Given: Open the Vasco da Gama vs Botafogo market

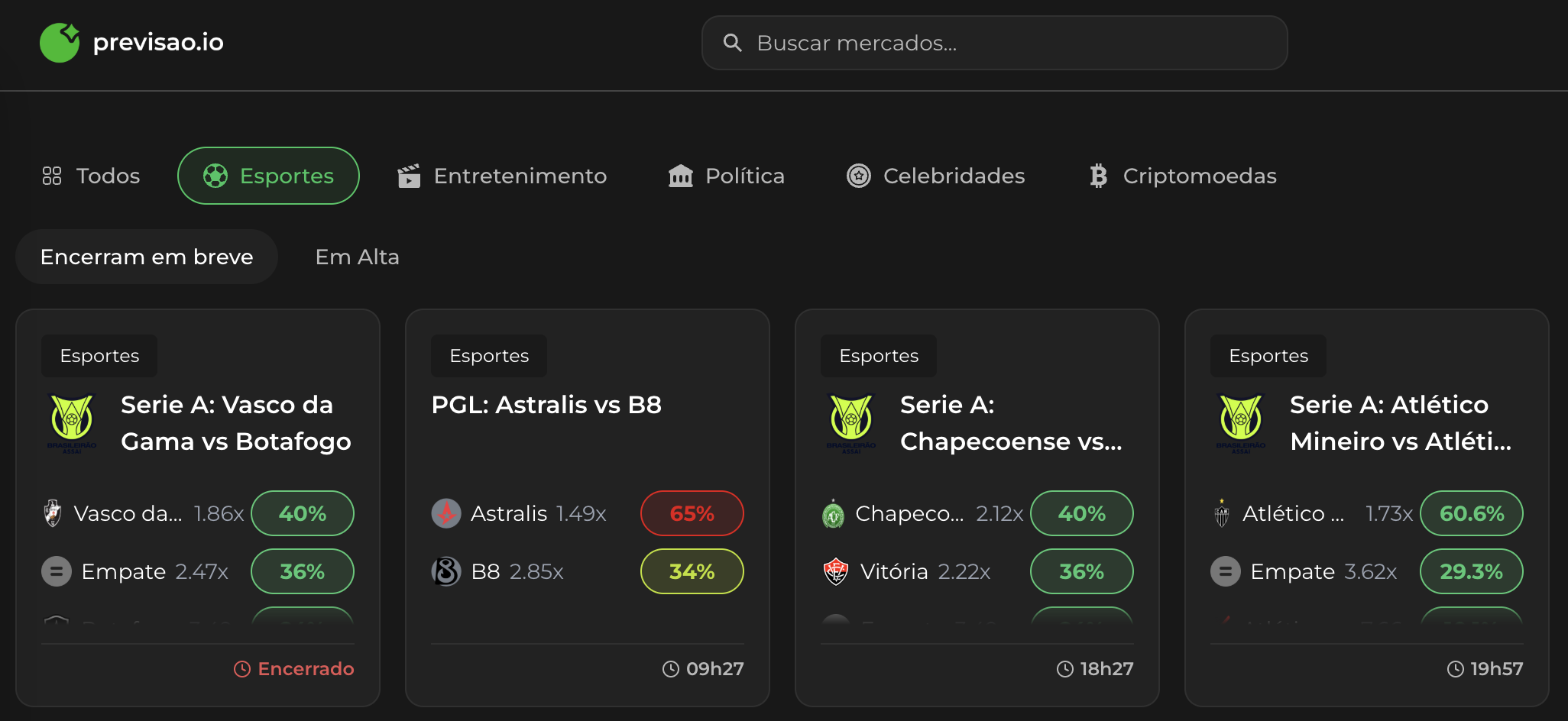Looking at the screenshot, I should tap(197, 422).
